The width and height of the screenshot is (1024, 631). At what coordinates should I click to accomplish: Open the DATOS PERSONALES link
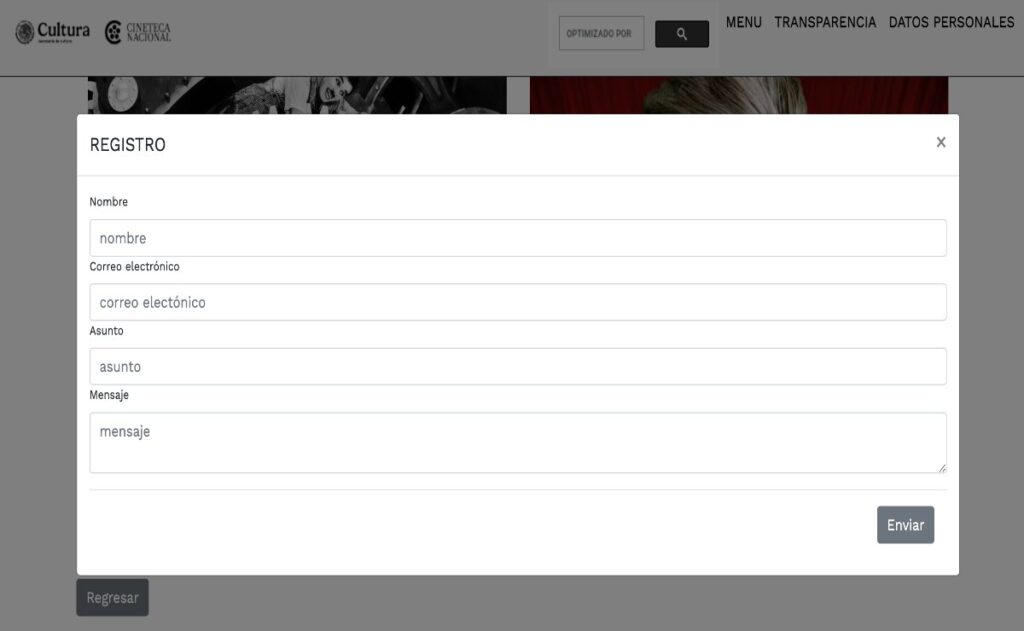coord(951,22)
